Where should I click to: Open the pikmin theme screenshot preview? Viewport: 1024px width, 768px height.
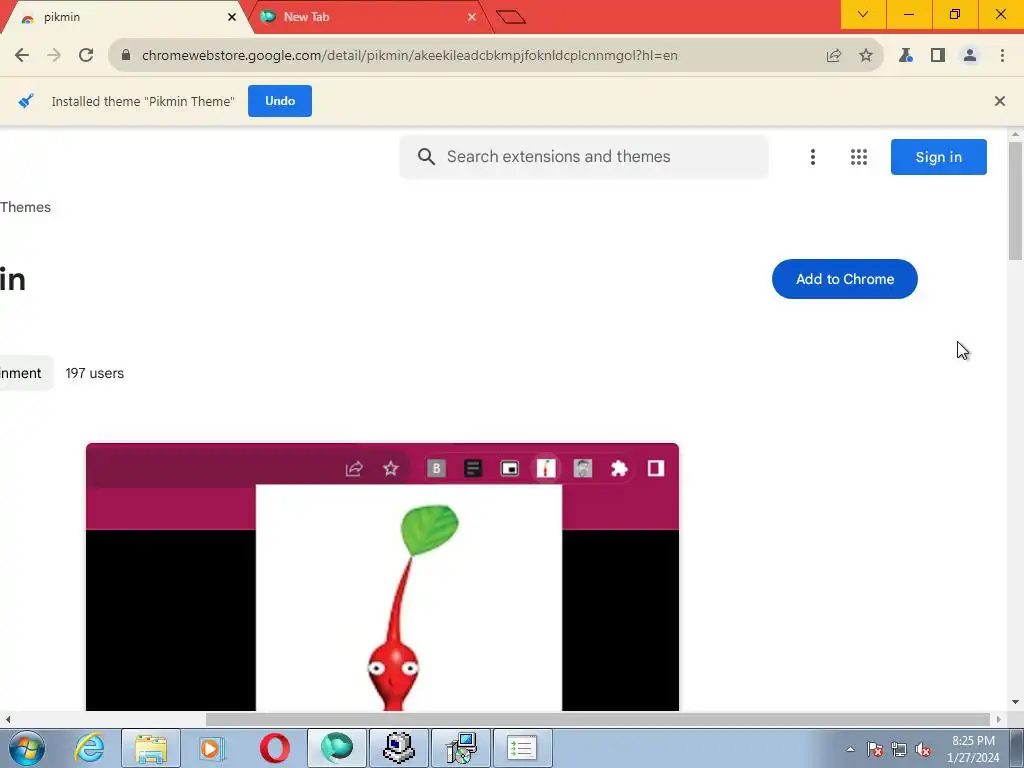(x=382, y=577)
